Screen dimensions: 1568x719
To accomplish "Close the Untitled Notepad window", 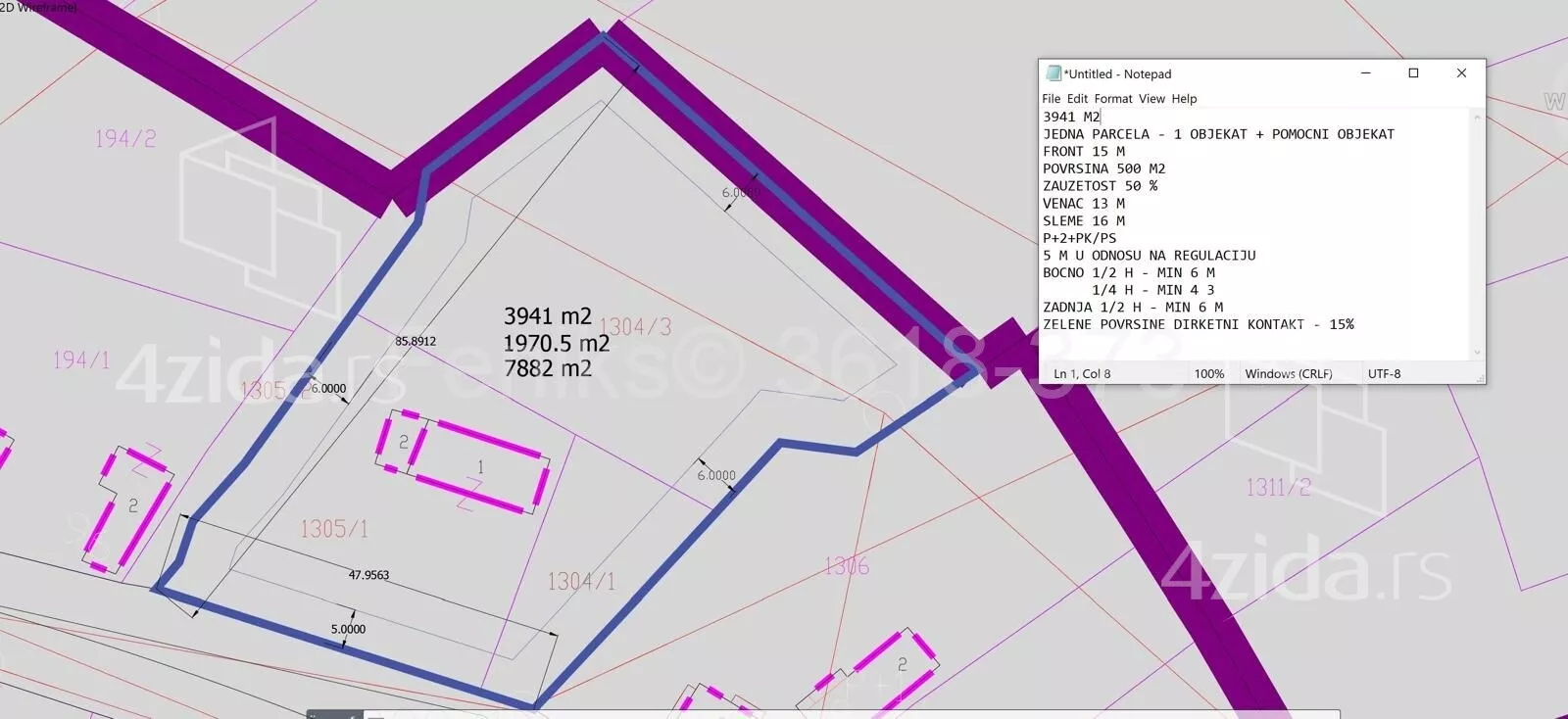I will 1461,73.
